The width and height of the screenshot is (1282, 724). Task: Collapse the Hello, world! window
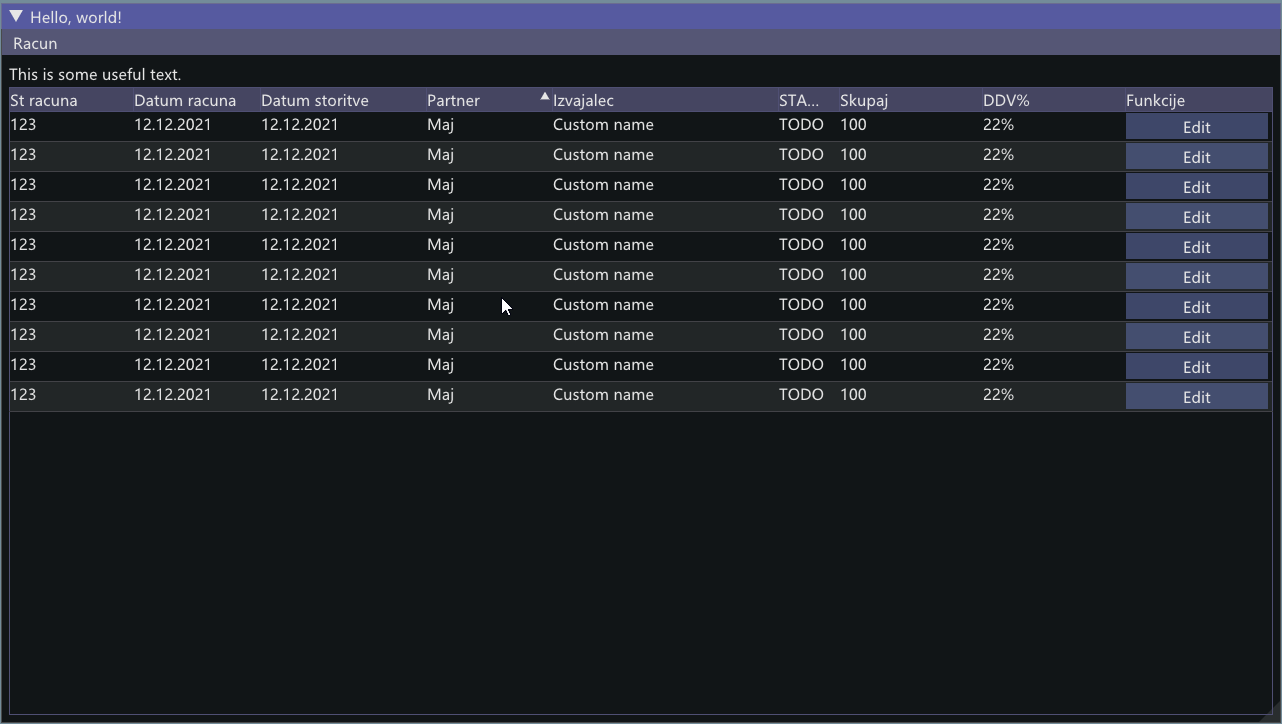tap(14, 16)
